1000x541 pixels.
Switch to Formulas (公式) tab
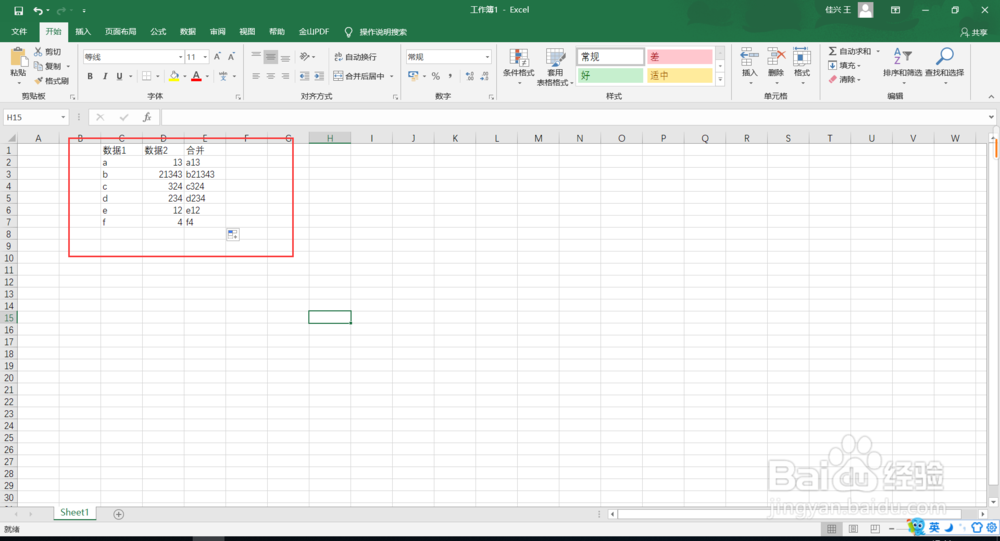(x=158, y=31)
